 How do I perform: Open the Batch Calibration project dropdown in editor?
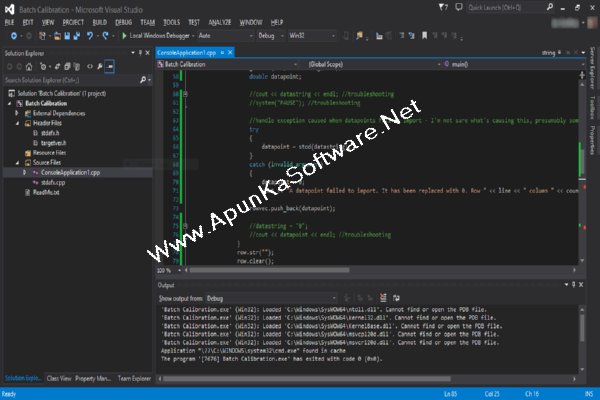227,64
